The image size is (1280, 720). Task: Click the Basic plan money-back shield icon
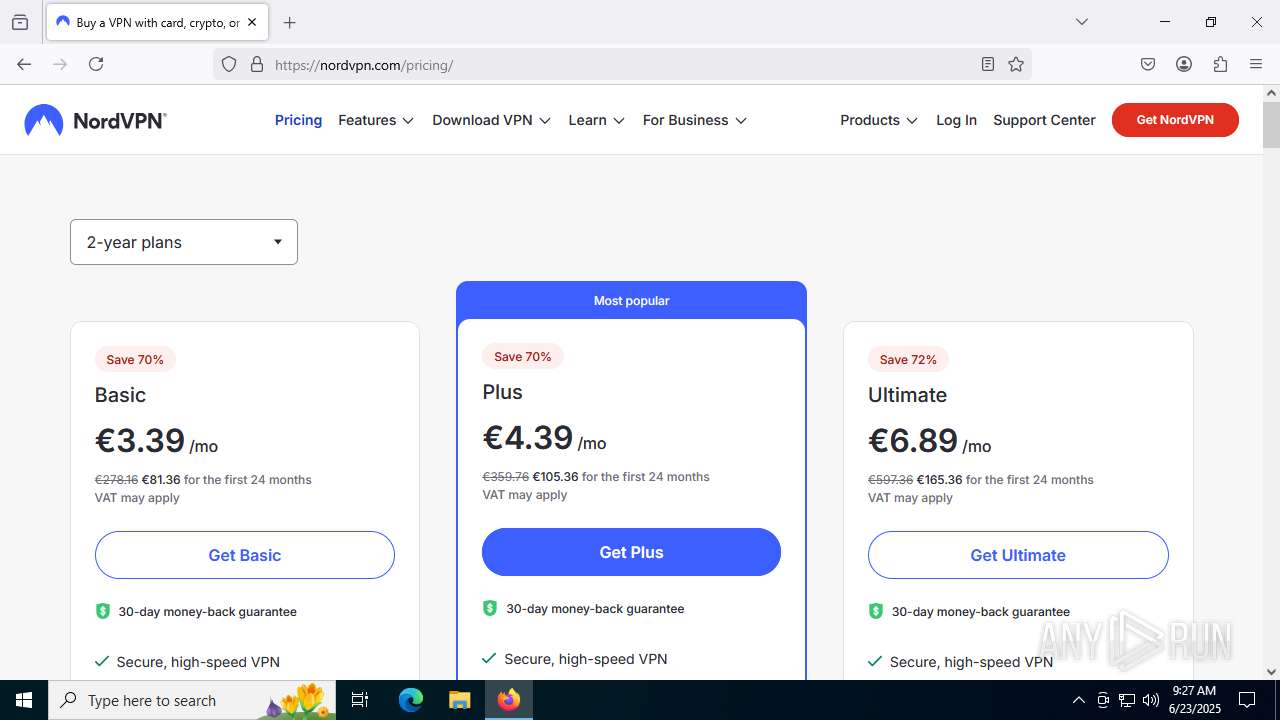pos(102,611)
